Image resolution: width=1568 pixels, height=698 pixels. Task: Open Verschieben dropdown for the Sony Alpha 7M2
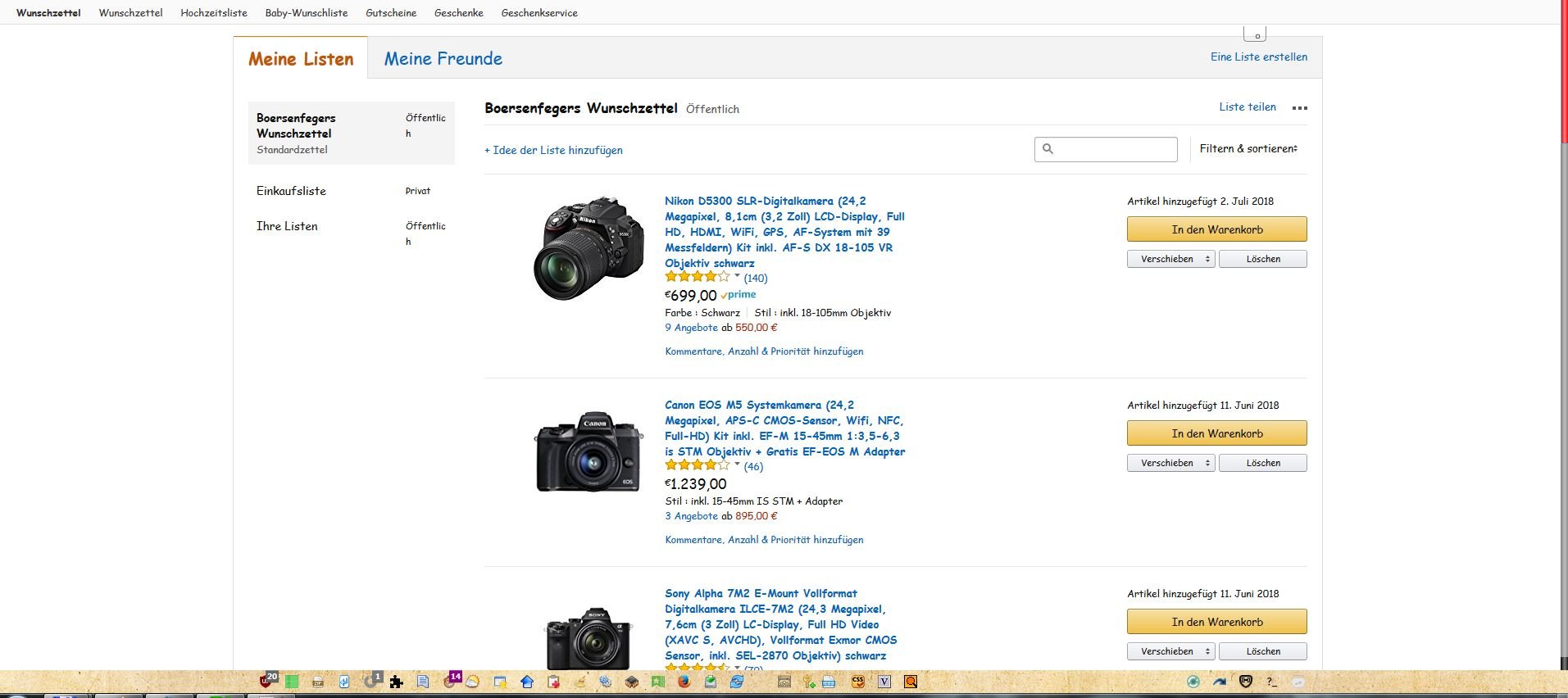1171,651
